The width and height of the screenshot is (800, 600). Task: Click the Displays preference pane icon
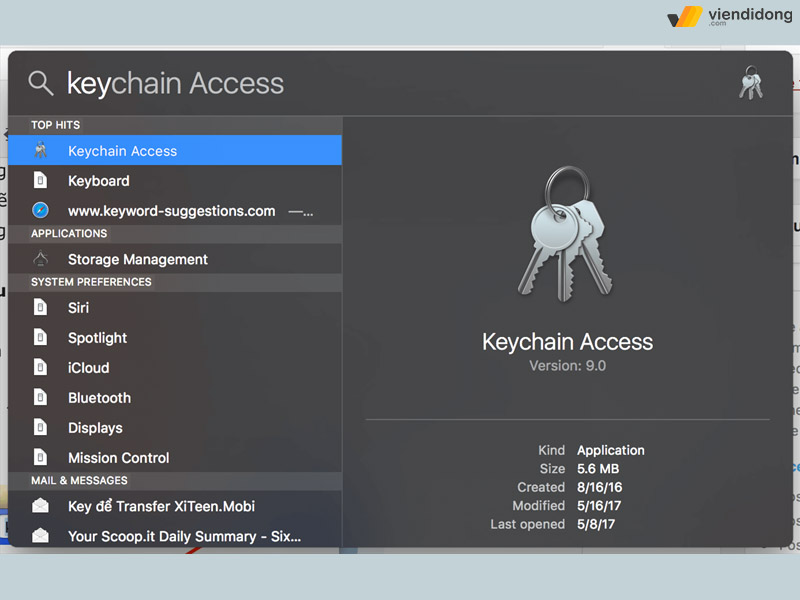pos(40,428)
